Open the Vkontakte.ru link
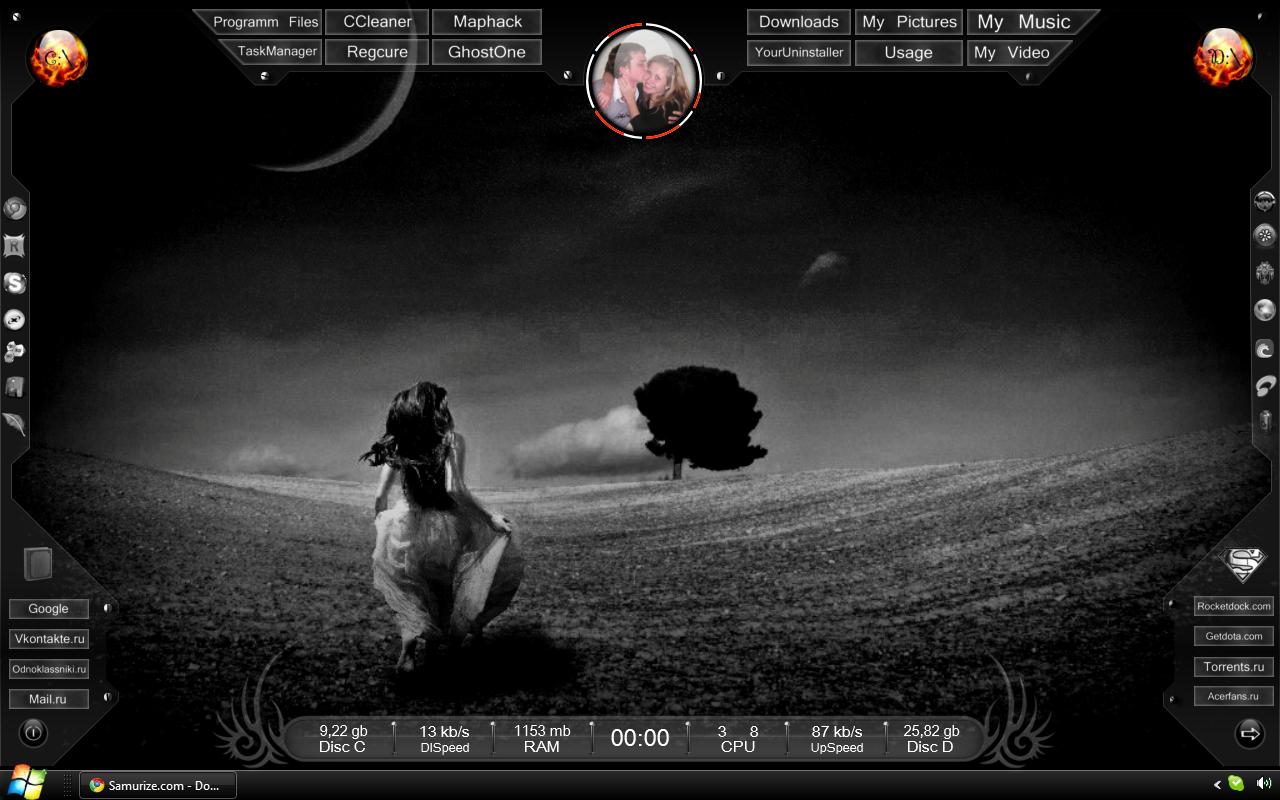This screenshot has width=1280, height=800. coord(48,639)
